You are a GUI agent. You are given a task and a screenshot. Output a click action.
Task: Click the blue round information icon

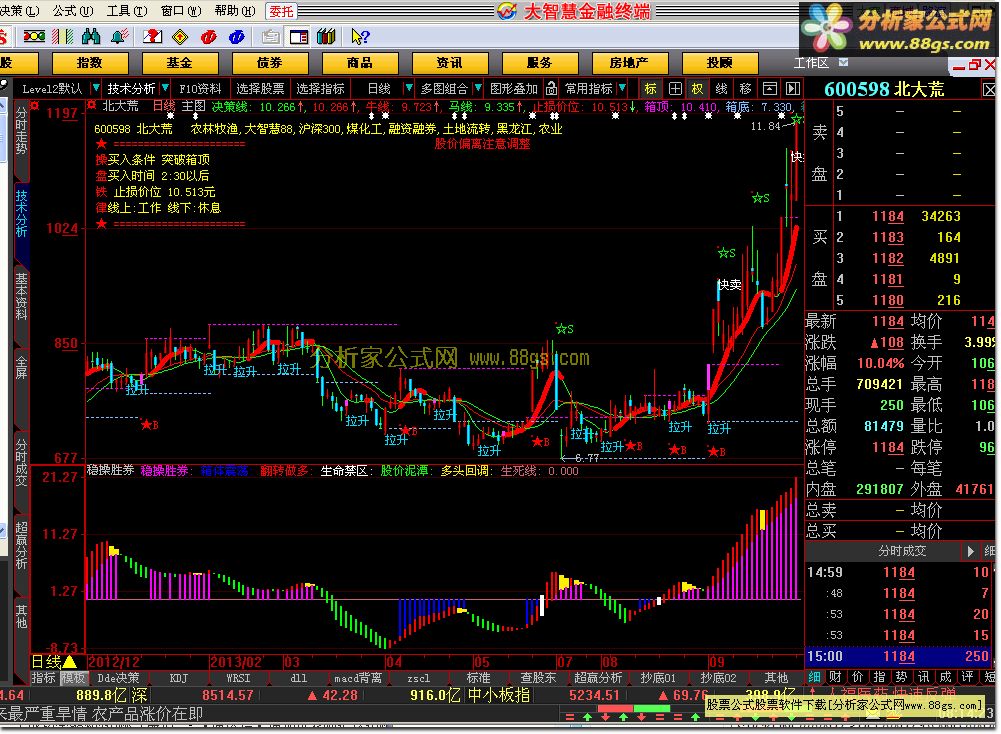coord(236,36)
